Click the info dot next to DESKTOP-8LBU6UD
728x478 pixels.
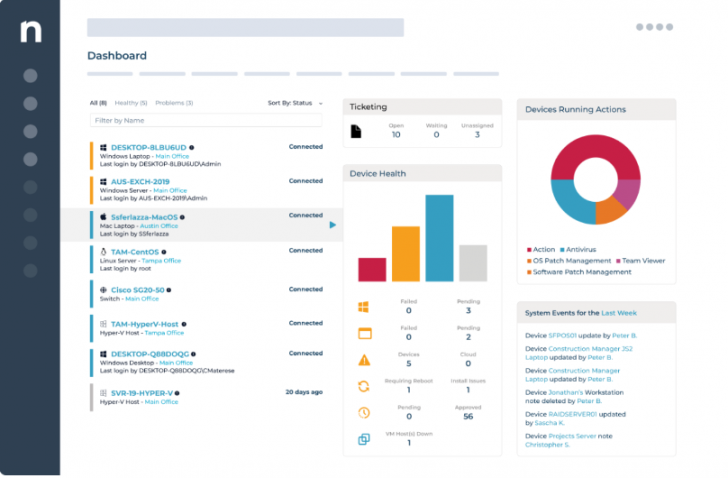pos(192,148)
